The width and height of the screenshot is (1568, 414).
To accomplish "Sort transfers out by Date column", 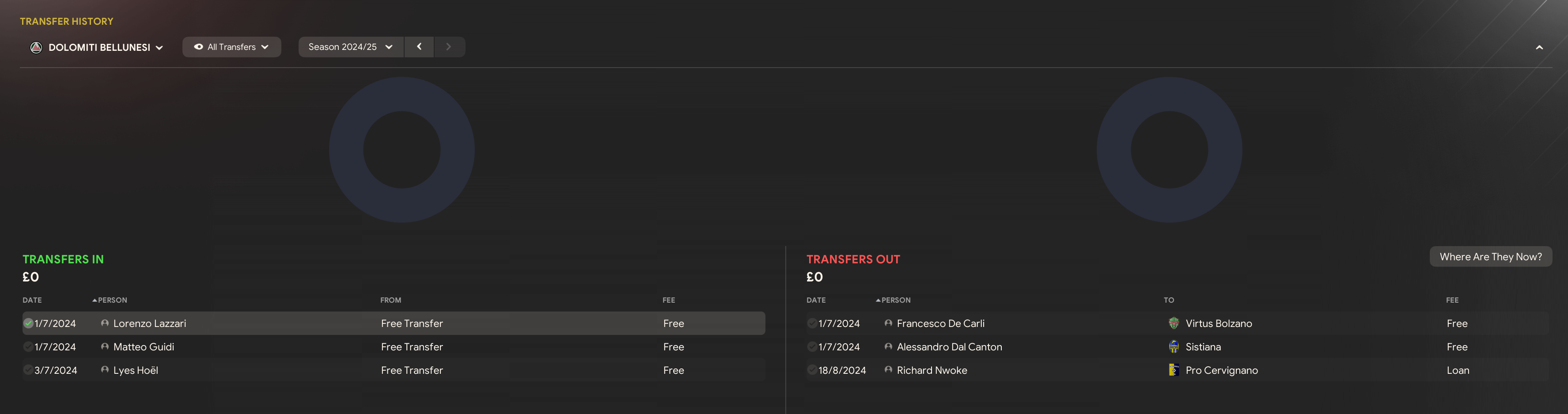I will click(x=816, y=300).
